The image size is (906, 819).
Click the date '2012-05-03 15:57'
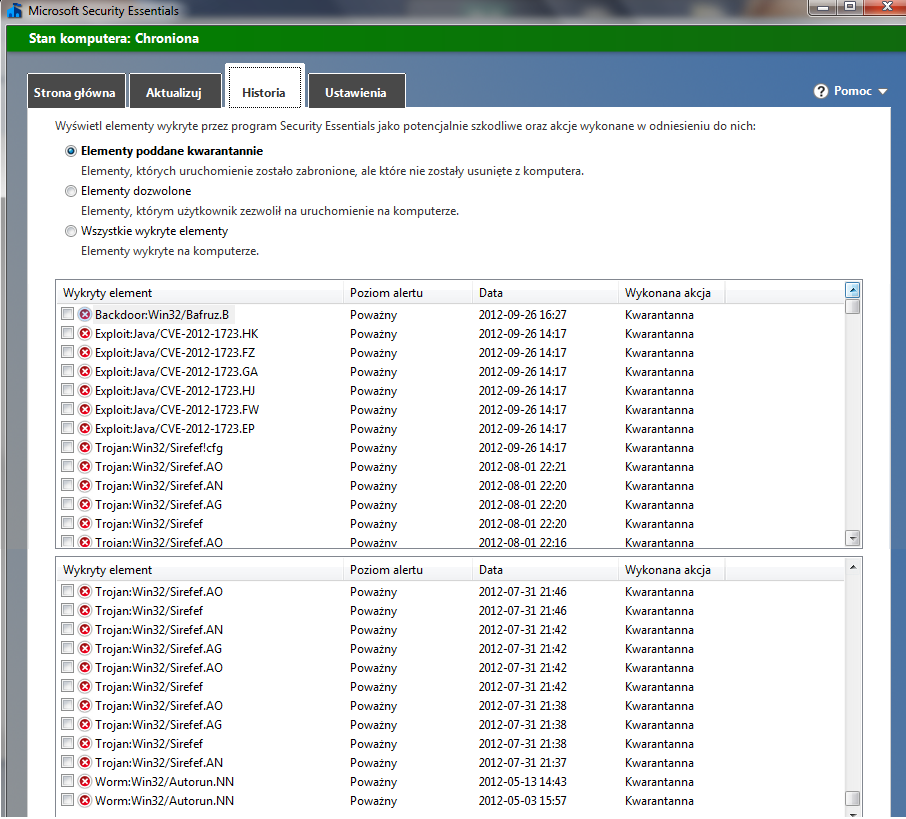coord(522,801)
